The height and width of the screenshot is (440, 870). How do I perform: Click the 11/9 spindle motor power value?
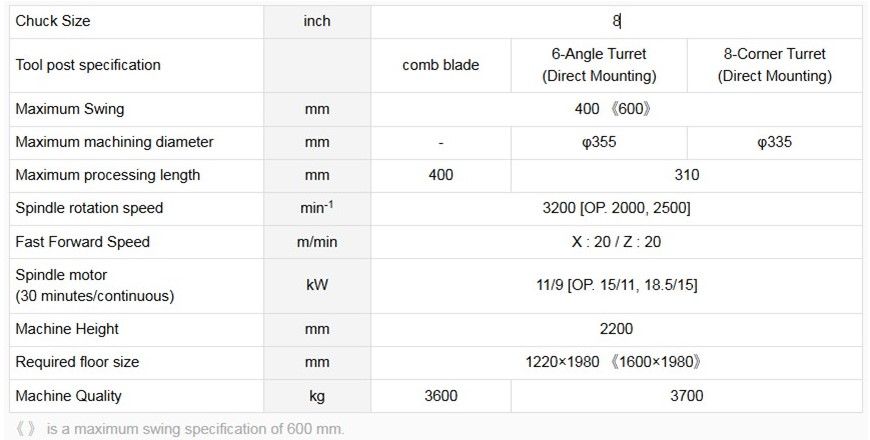(x=616, y=285)
